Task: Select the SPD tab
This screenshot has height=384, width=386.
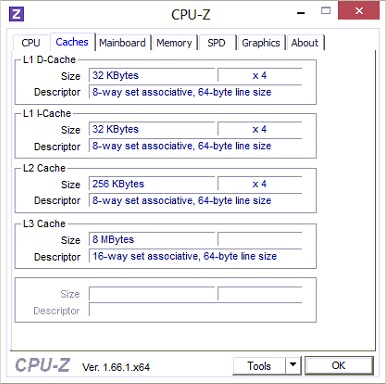Action: click(x=217, y=43)
